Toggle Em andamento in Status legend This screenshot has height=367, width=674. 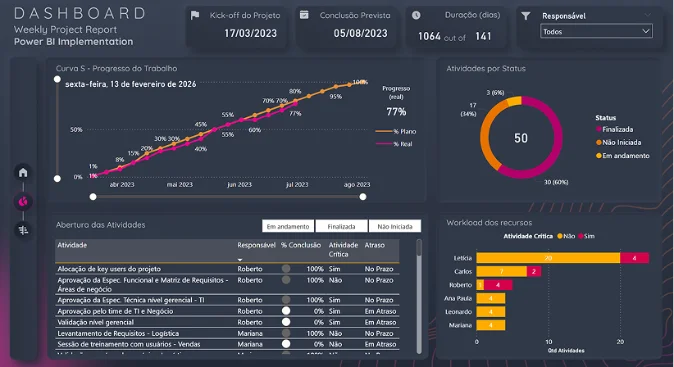(622, 156)
